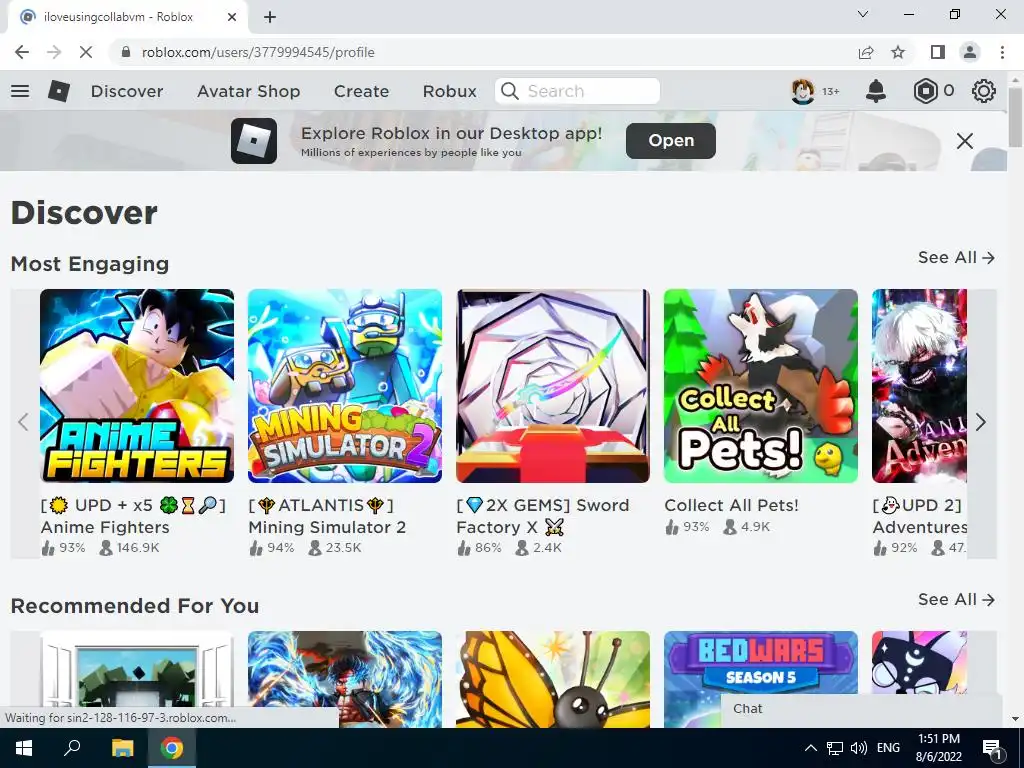
Task: Click the page vertical scrollbar thumb
Action: [1014, 118]
